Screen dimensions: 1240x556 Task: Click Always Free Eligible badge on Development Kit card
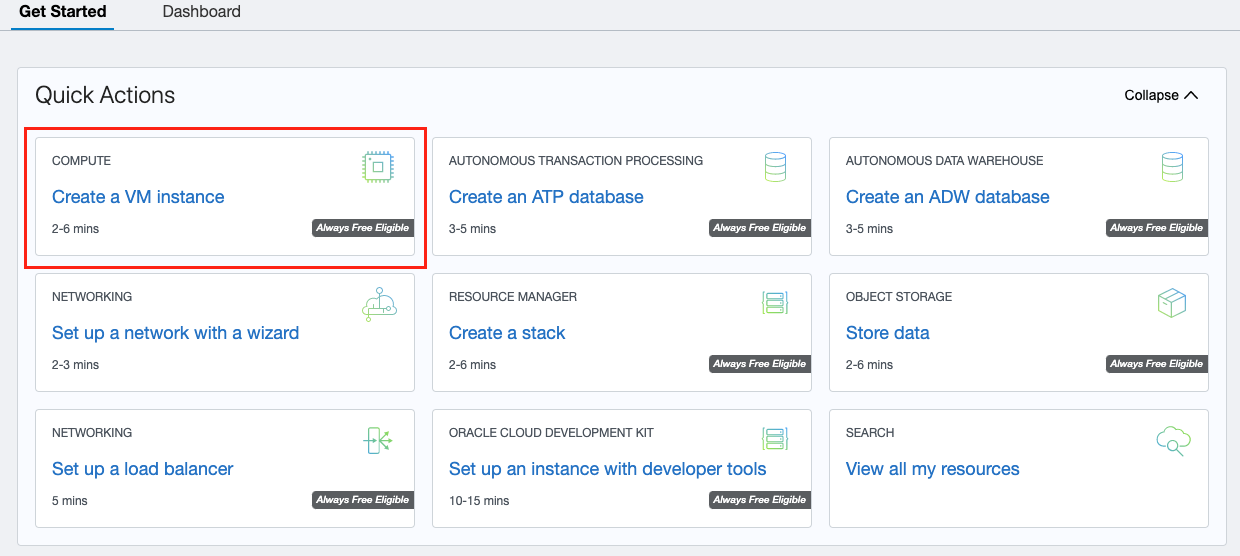click(759, 500)
